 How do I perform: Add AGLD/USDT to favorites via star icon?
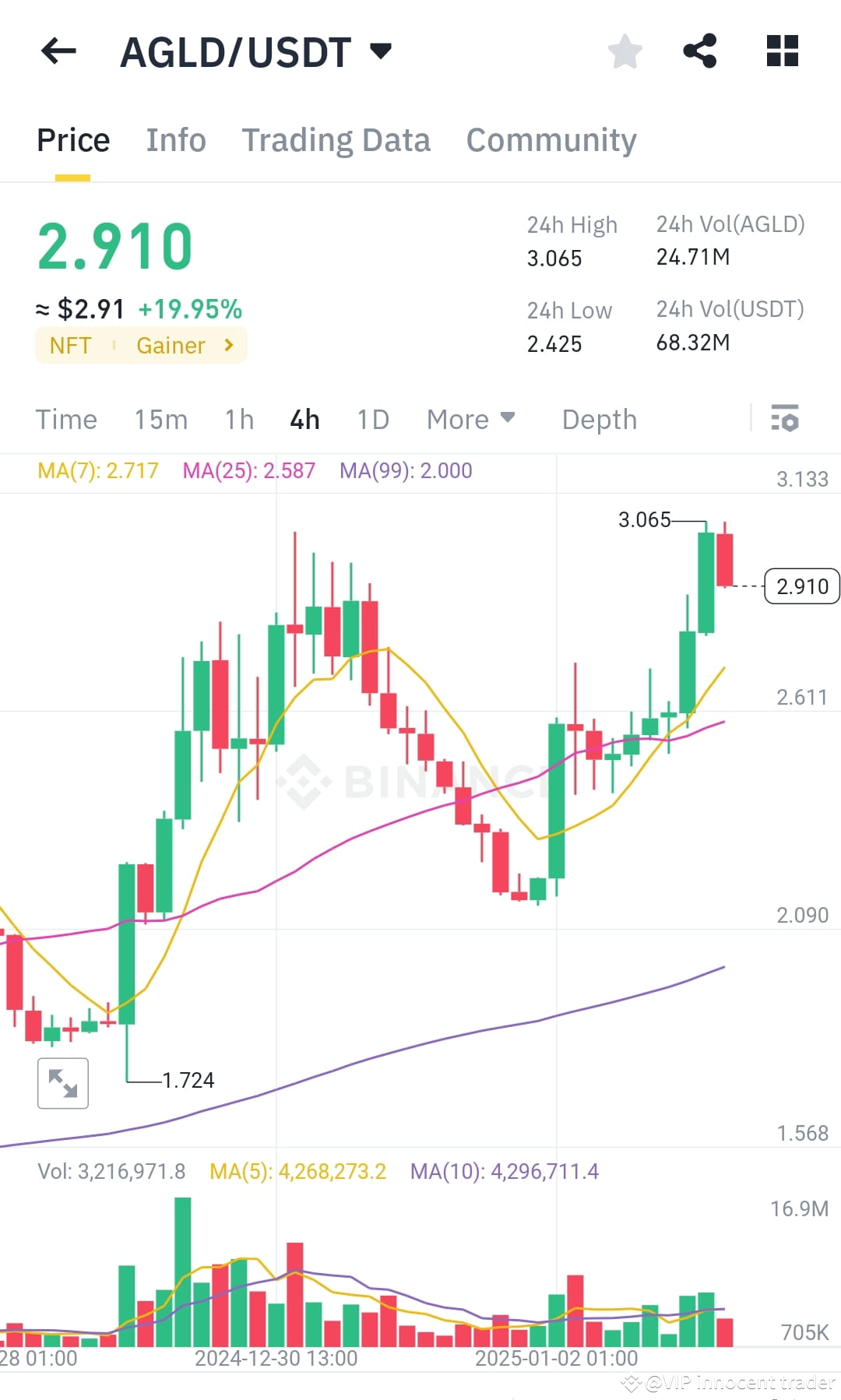point(625,51)
